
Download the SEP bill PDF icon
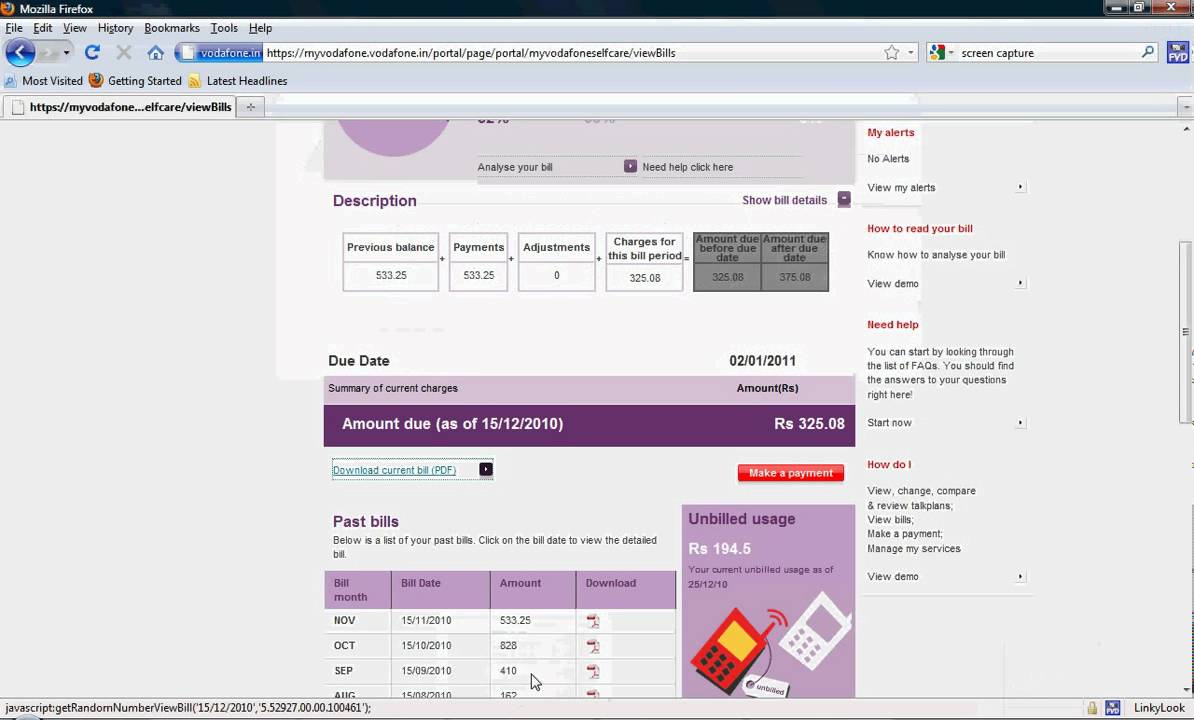[592, 671]
